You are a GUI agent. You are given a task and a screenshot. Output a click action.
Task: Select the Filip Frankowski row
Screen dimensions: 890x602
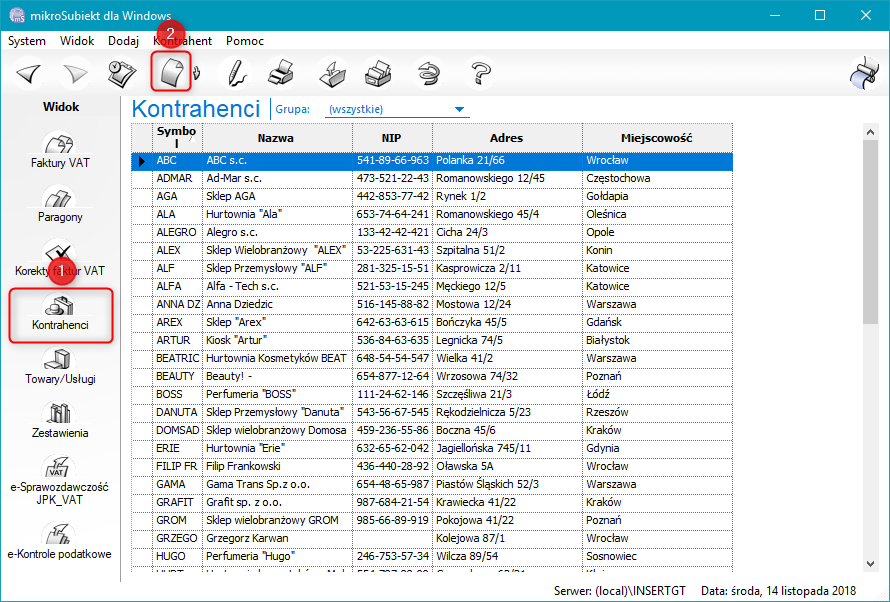(432, 466)
